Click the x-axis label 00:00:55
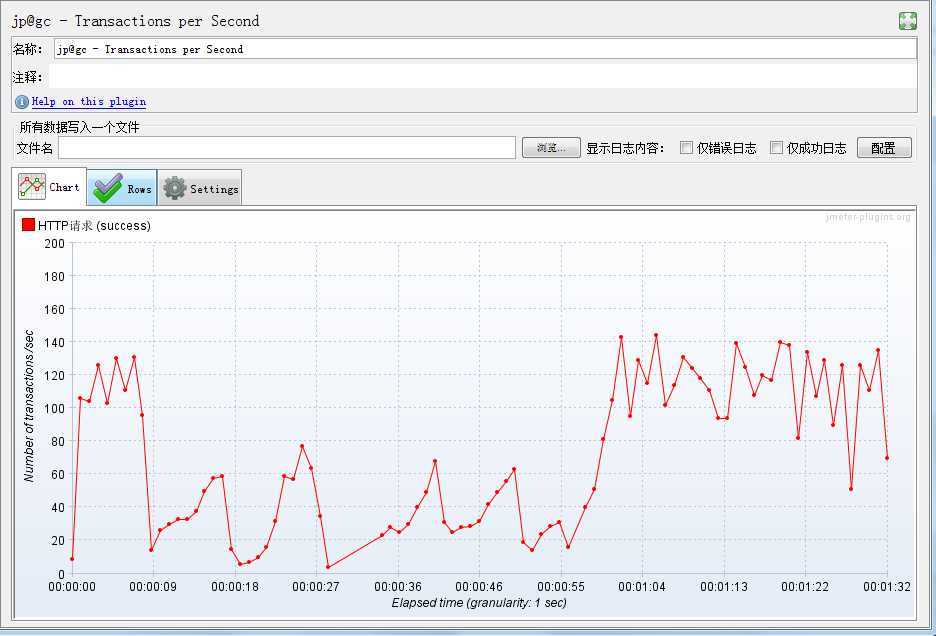936x636 pixels. (561, 586)
